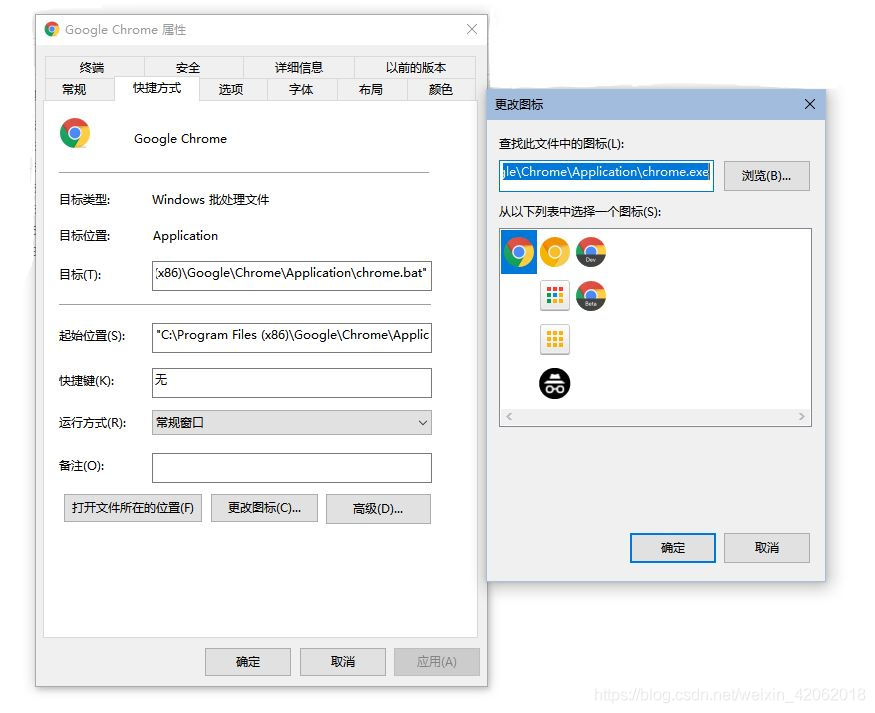Click the 备注 comment field
Image resolution: width=875 pixels, height=713 pixels.
pyautogui.click(x=291, y=468)
